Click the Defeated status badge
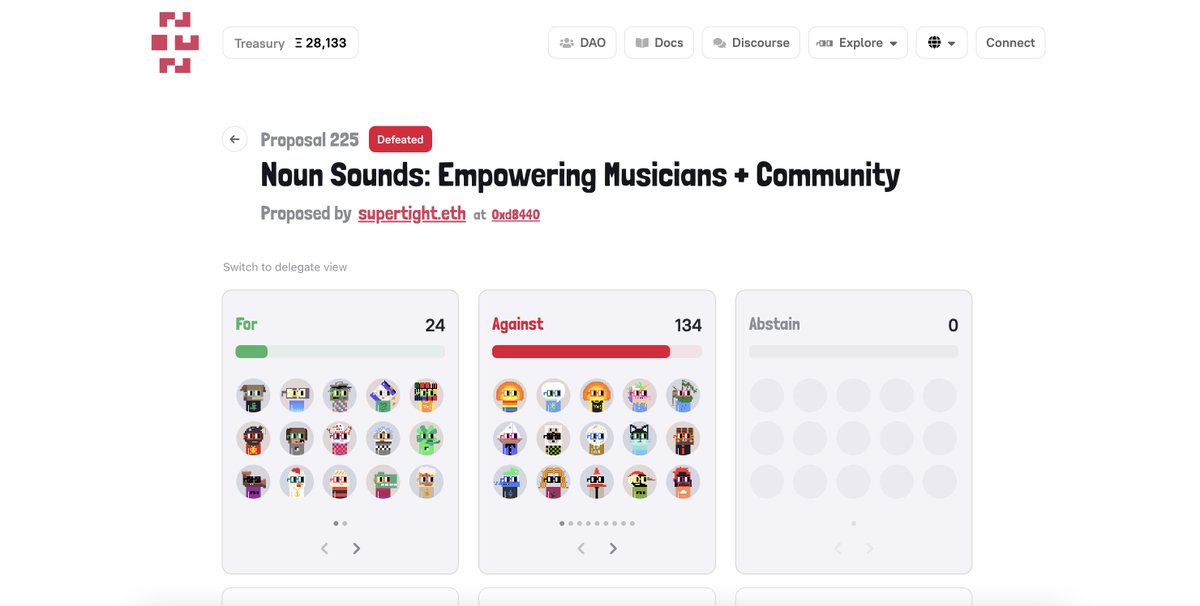1200x606 pixels. click(x=400, y=139)
